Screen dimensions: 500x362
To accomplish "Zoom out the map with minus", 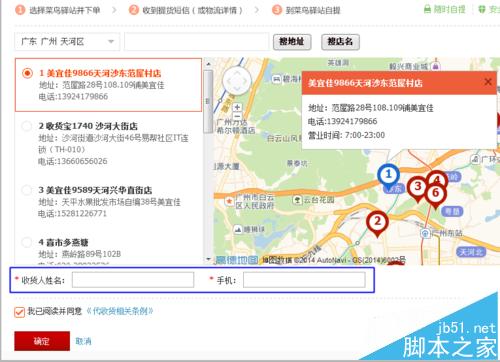I will coord(237,116).
